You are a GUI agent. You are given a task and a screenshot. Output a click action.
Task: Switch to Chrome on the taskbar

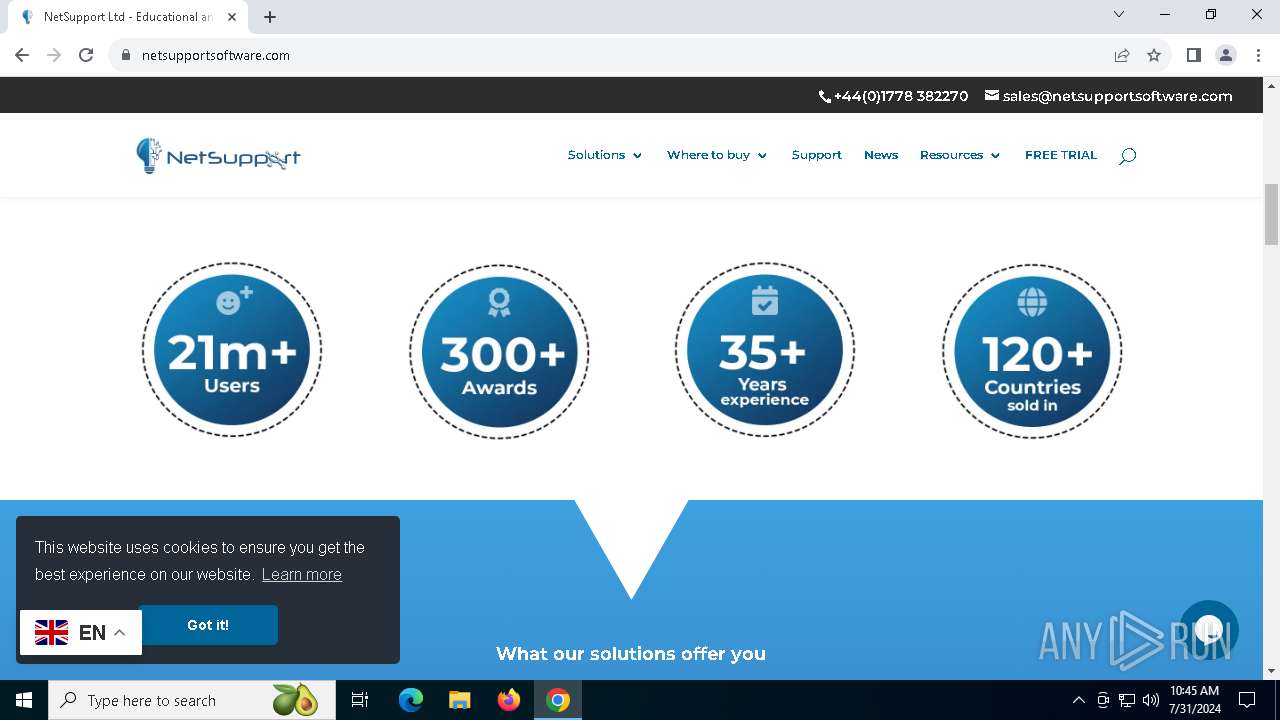click(x=558, y=700)
